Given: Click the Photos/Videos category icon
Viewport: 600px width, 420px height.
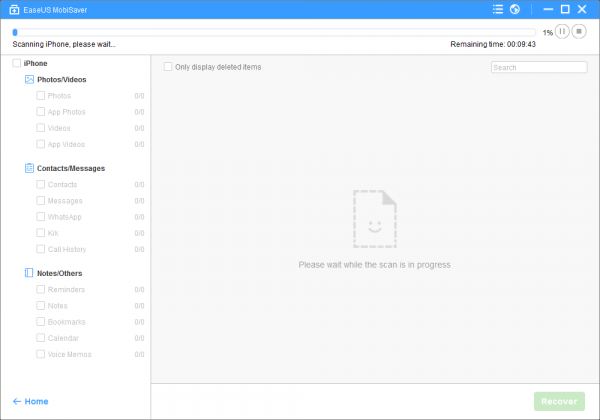Looking at the screenshot, I should 29,79.
